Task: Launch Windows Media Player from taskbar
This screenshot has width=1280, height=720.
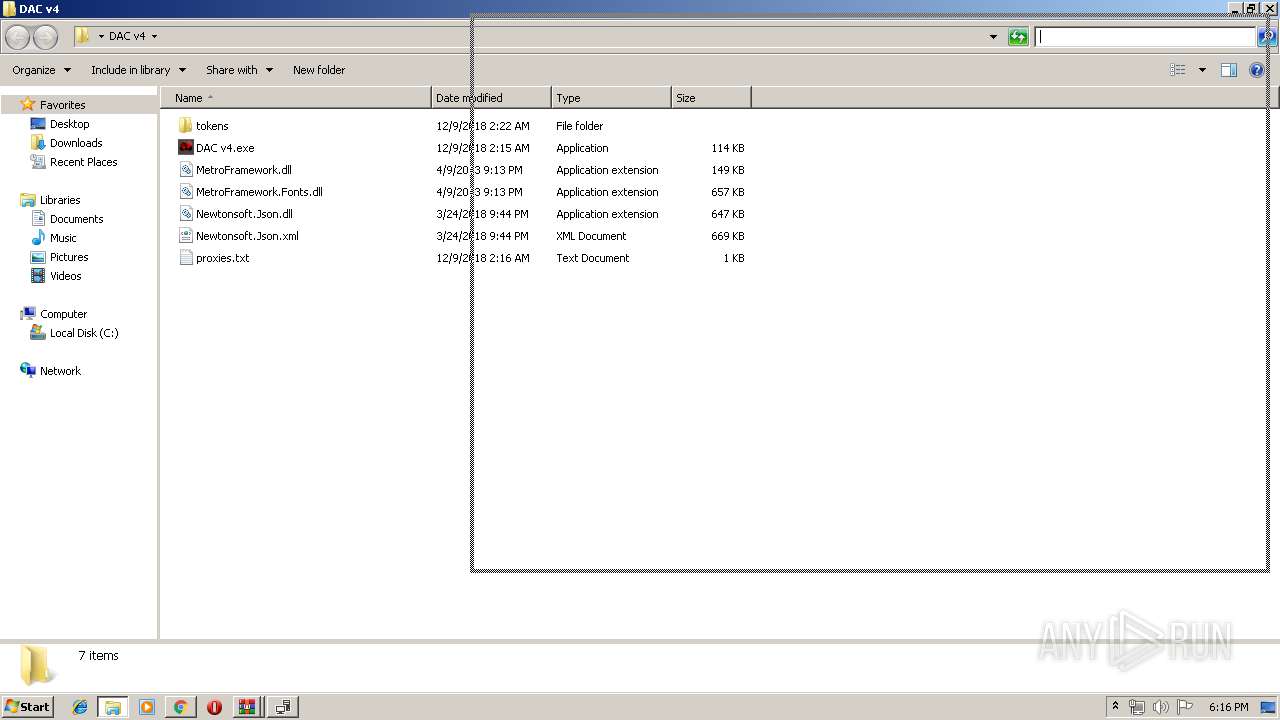Action: 147,707
